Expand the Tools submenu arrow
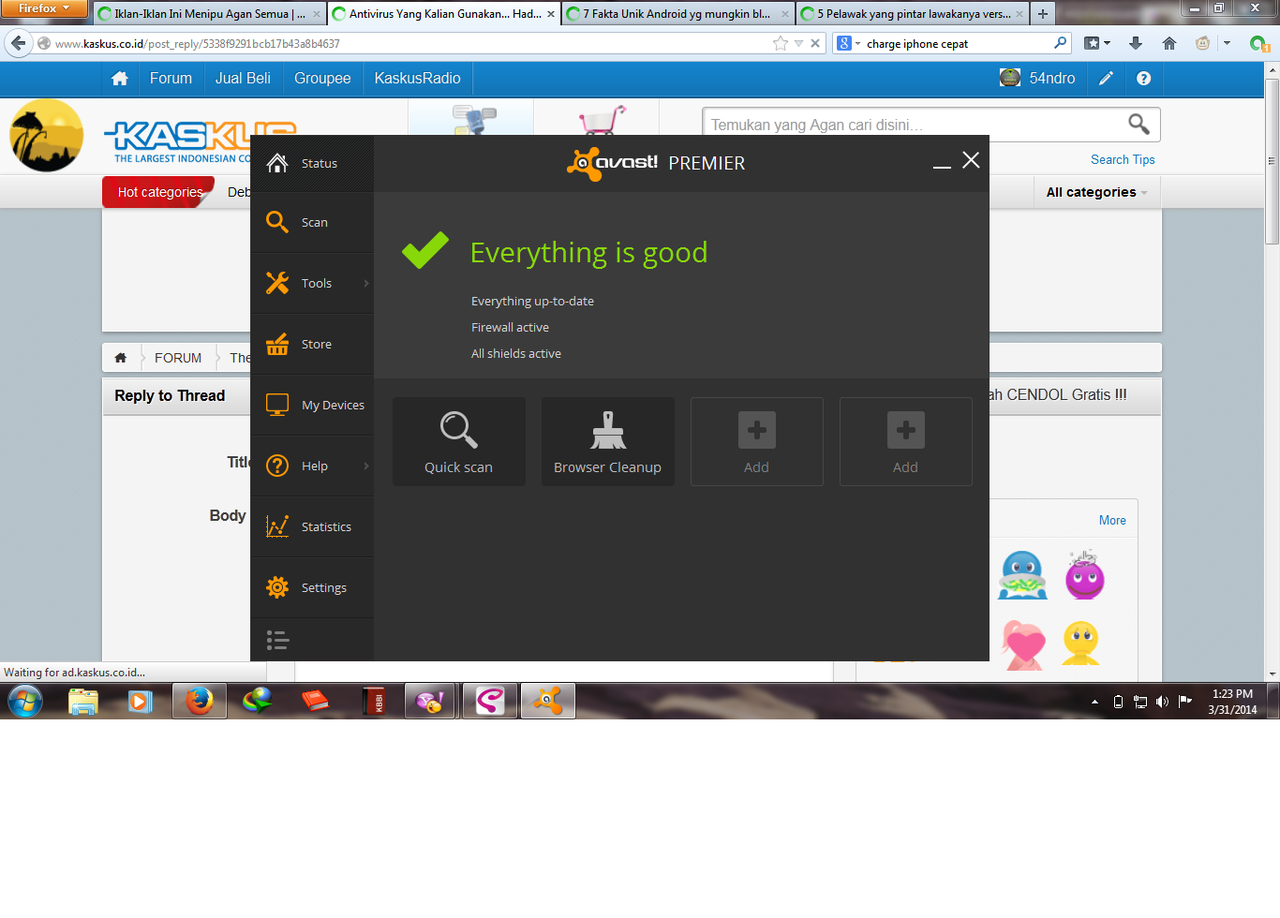The height and width of the screenshot is (918, 1280). coord(366,283)
